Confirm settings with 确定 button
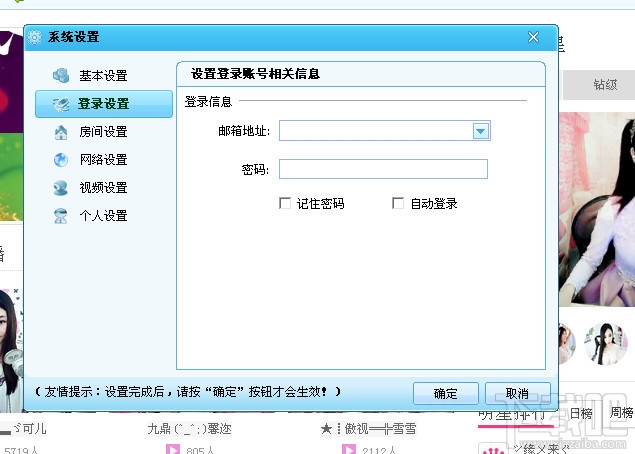Image resolution: width=635 pixels, height=454 pixels. 445,393
